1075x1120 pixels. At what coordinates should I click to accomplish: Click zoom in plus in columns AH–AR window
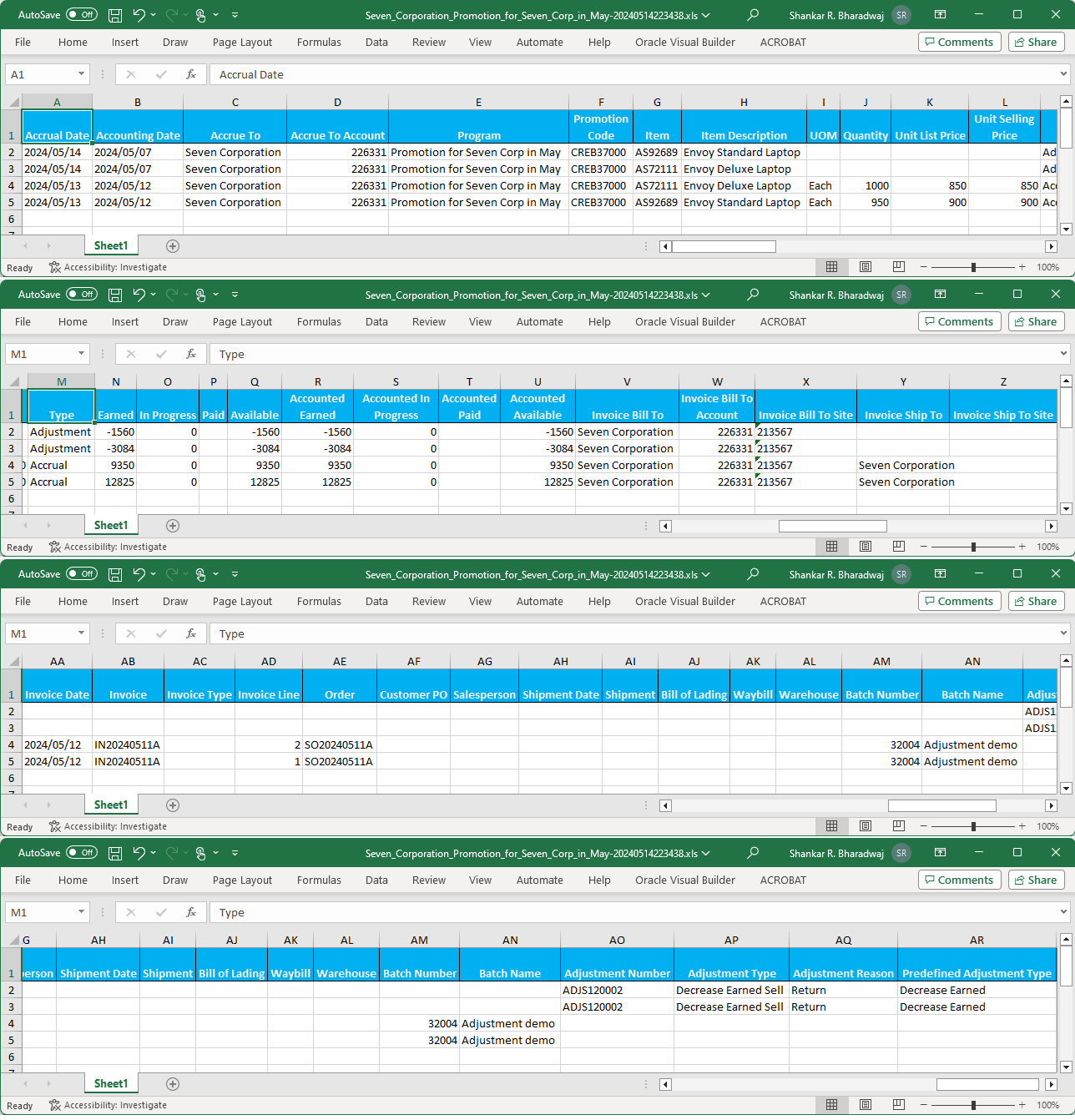click(1022, 1105)
